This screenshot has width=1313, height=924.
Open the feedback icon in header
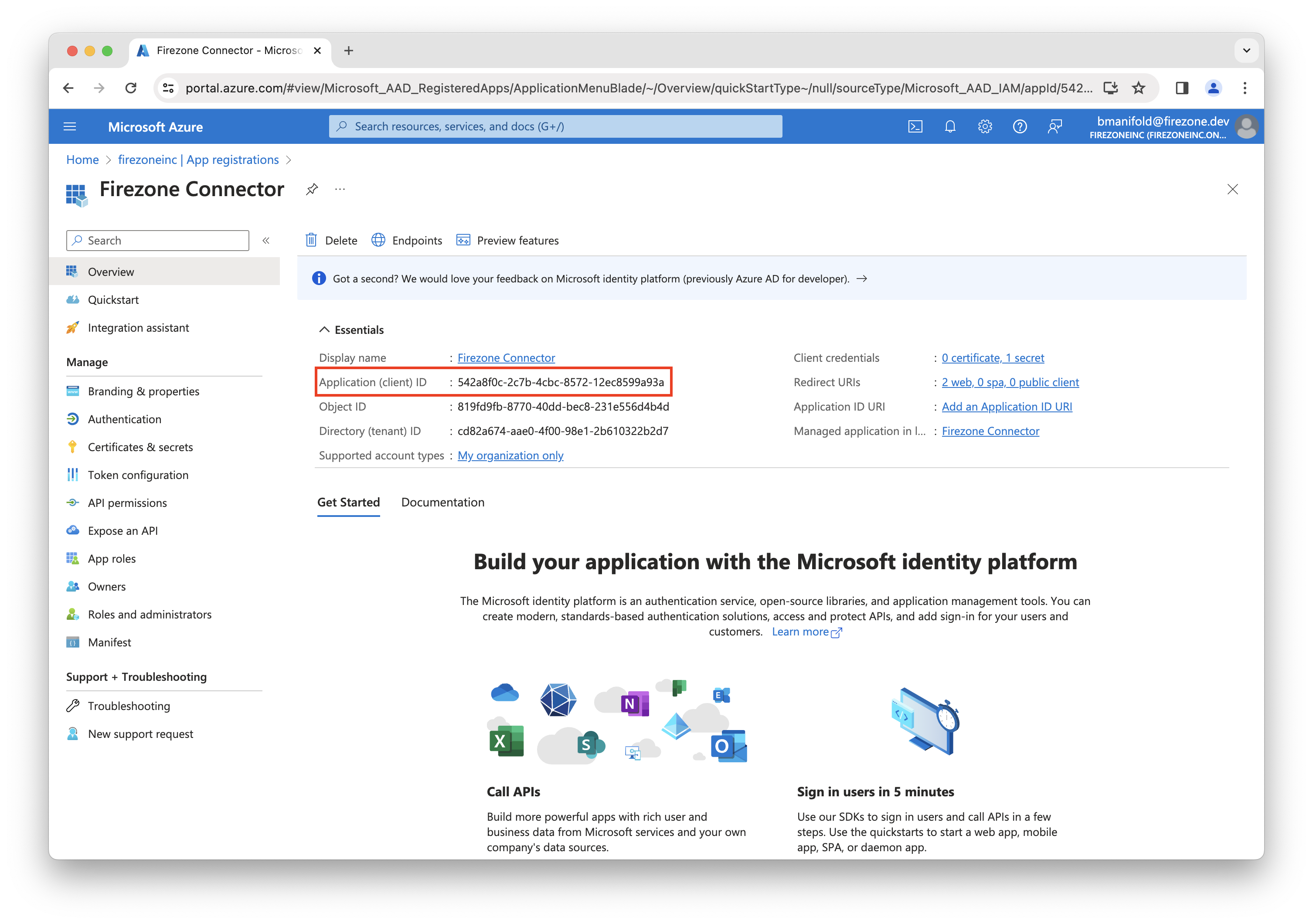[x=1054, y=126]
